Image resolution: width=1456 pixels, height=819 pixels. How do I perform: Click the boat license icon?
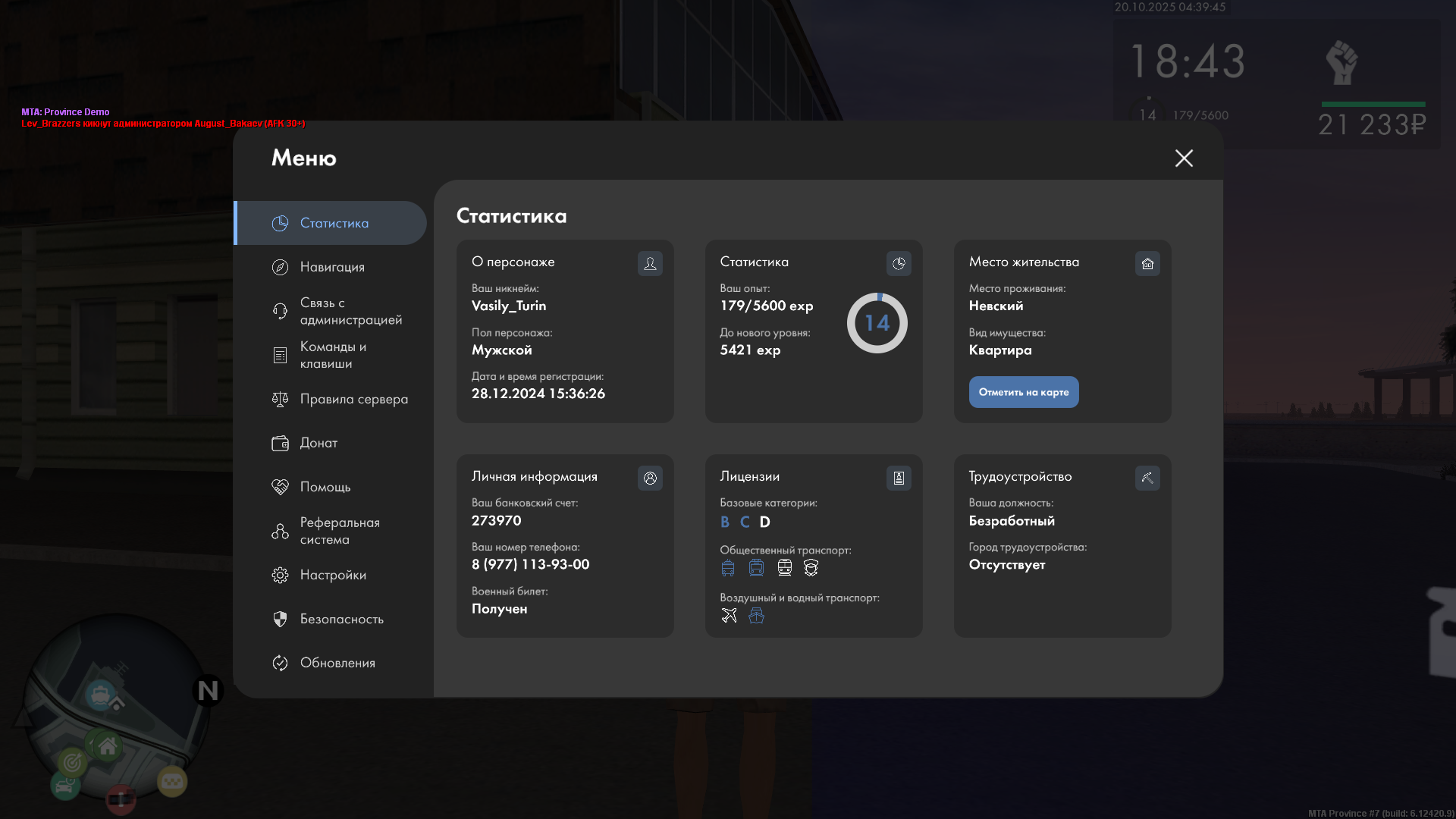click(756, 616)
